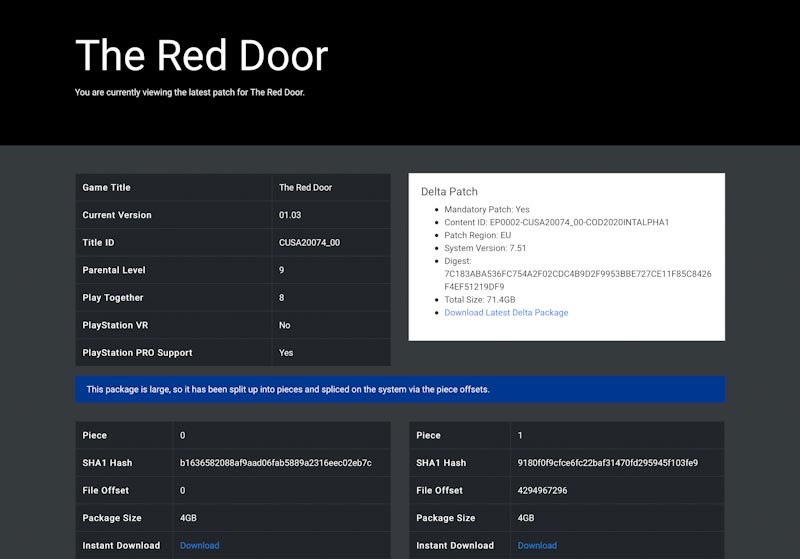Select Title ID value CUSA20074_00
Viewport: 800px width, 559px height.
tap(309, 242)
